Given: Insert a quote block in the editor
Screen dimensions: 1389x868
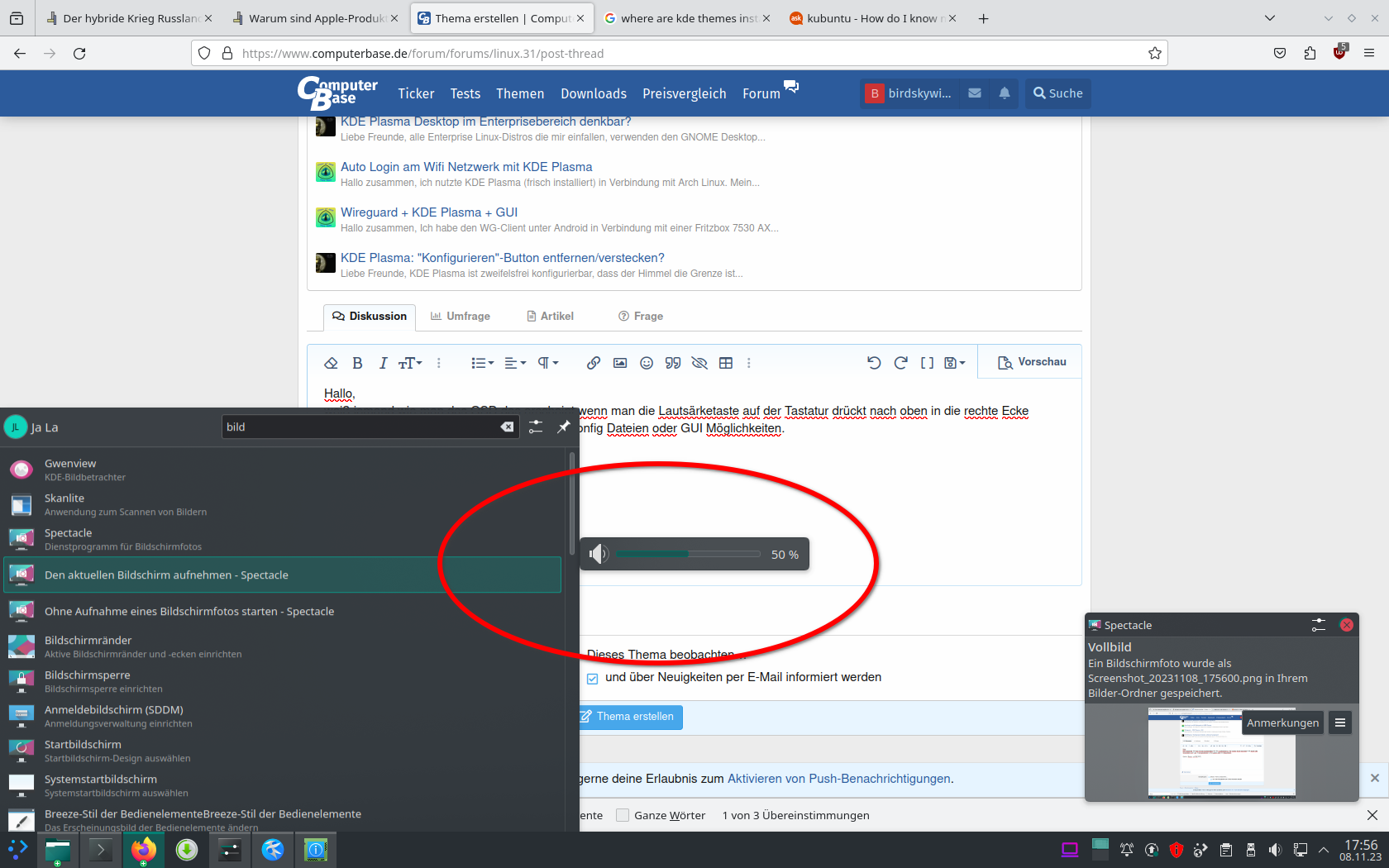Looking at the screenshot, I should (x=673, y=363).
